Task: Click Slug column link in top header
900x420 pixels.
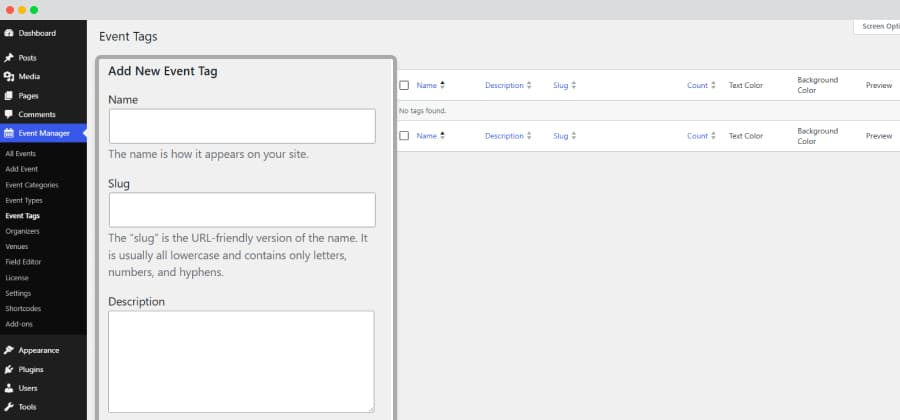Action: 560,85
